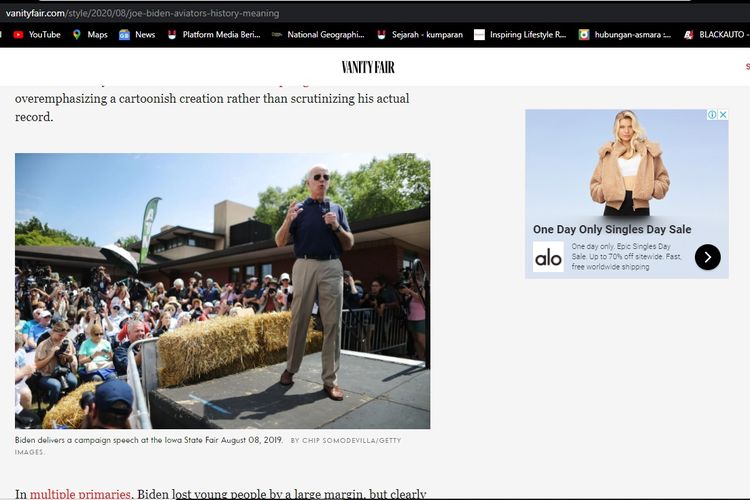Viewport: 750px width, 500px height.
Task: Open the "multiple primaries" link
Action: pyautogui.click(x=79, y=494)
